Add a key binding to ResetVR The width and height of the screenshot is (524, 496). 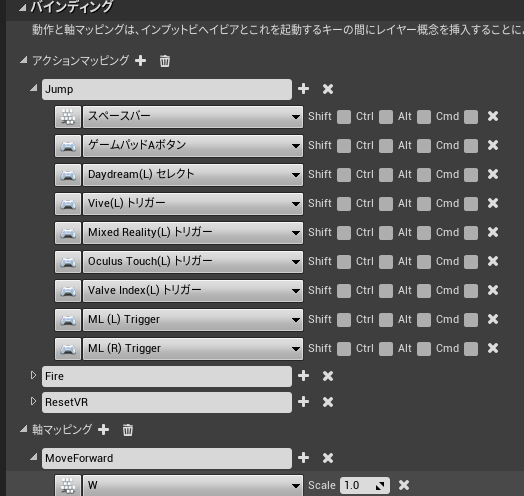click(303, 401)
